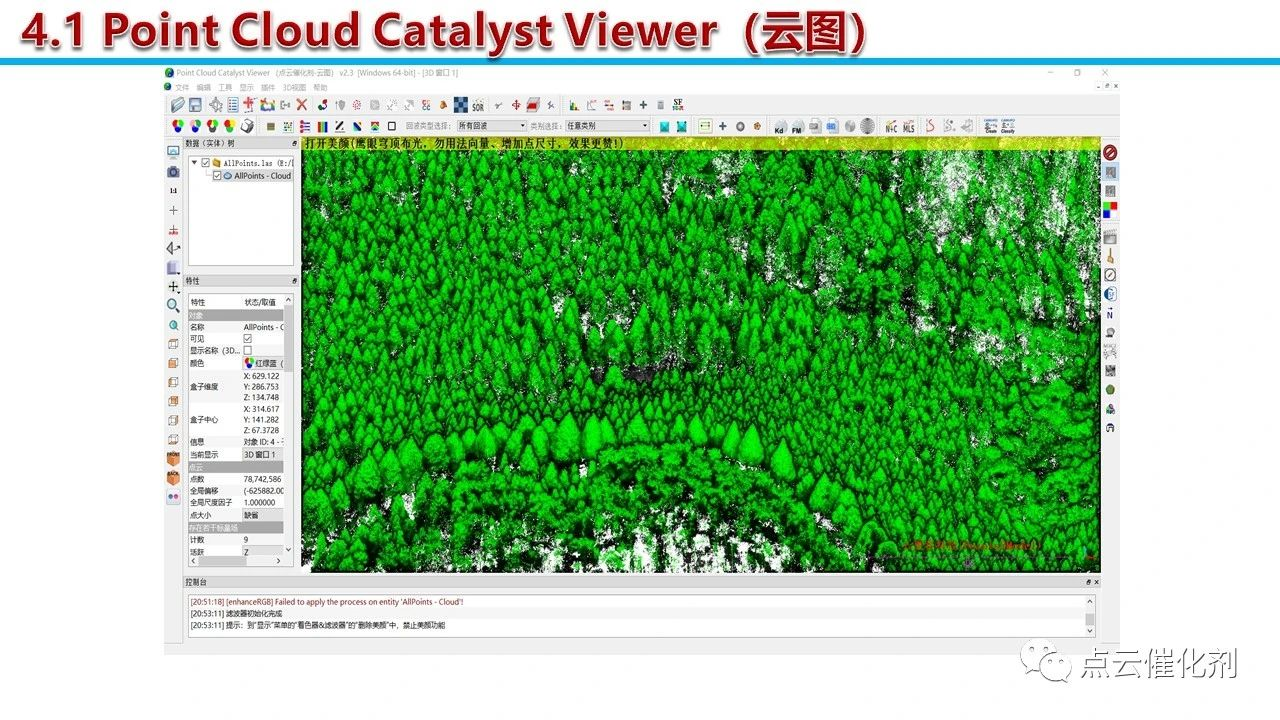Toggle the 可见 visible checkbox
This screenshot has width=1280, height=720.
(248, 339)
